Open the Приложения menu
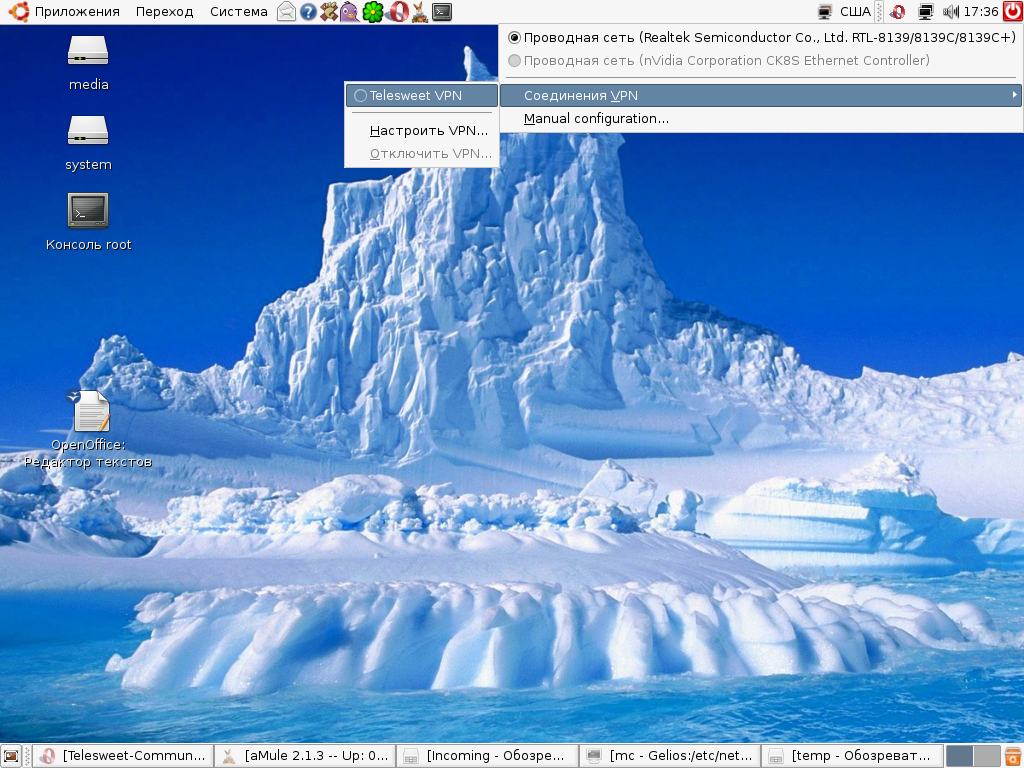1024x768 pixels. tap(76, 12)
